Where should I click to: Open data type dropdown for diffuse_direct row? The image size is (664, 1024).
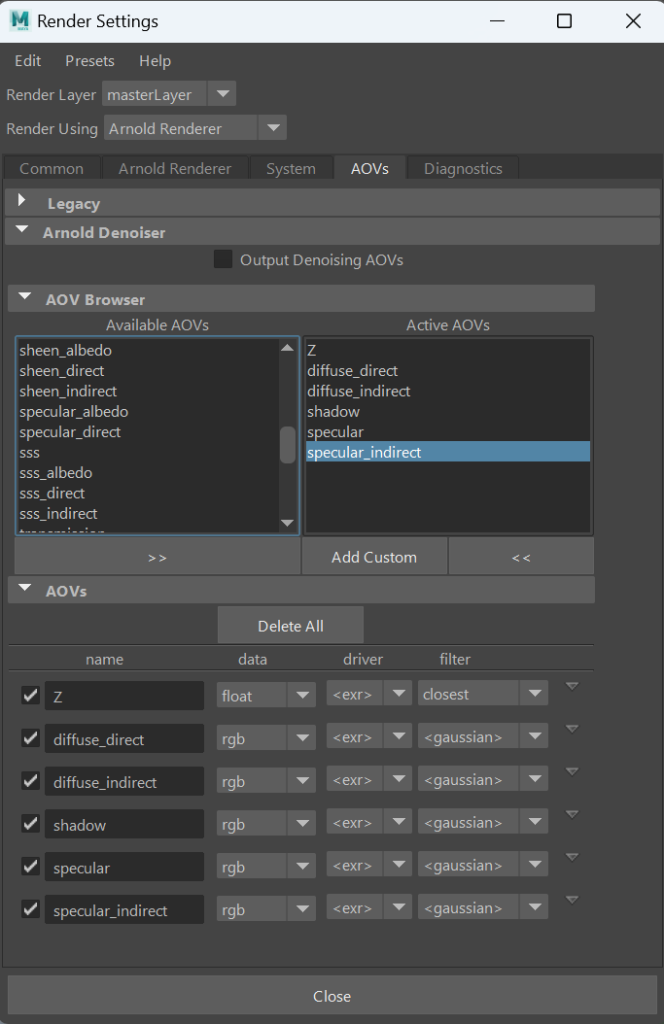(x=266, y=738)
